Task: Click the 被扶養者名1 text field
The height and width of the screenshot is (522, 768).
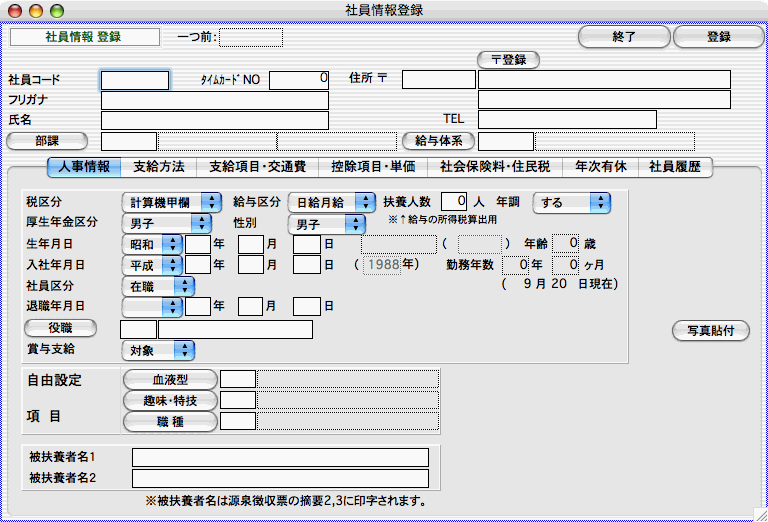Action: pos(280,457)
